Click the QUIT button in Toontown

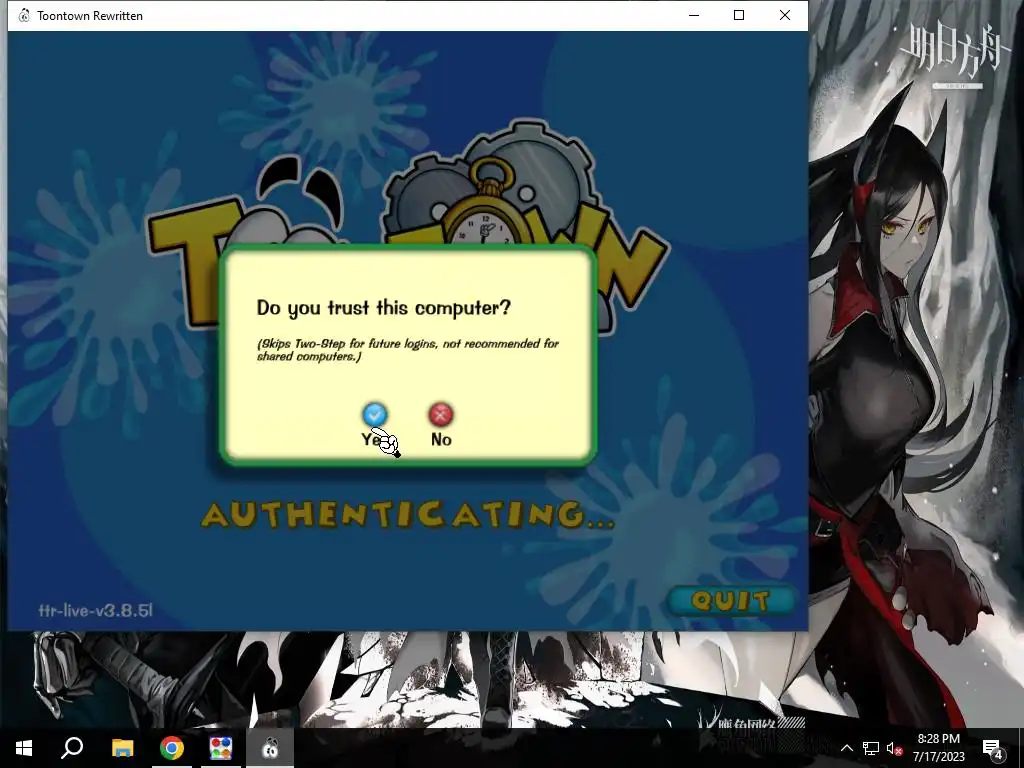click(x=731, y=601)
